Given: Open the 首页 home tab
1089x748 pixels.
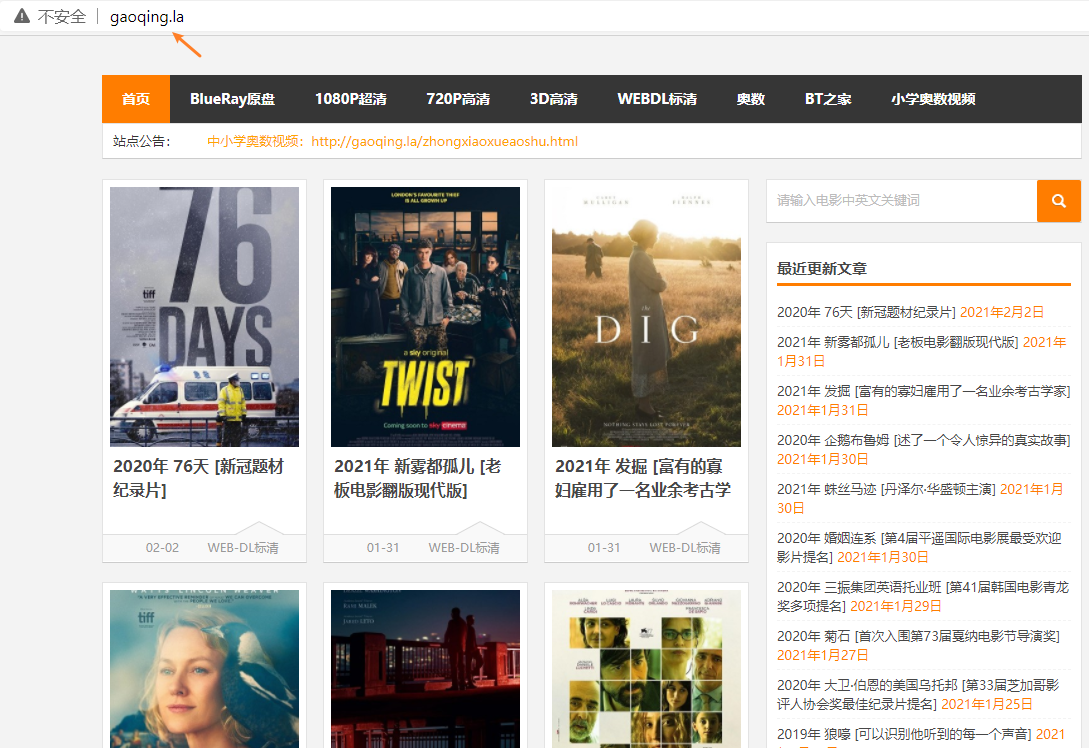Looking at the screenshot, I should click(x=136, y=99).
